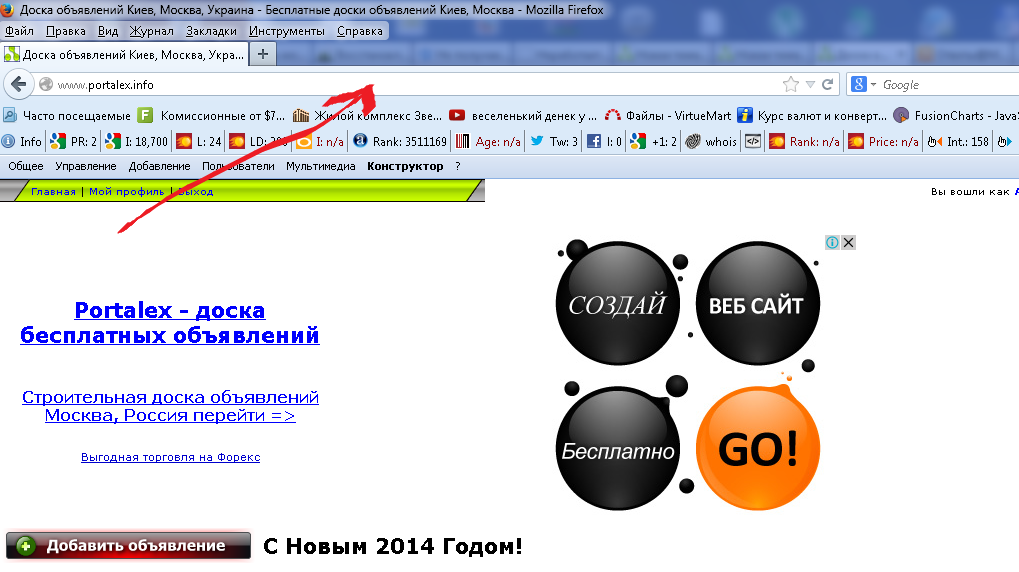
Task: Click the Бесплатно black ad bubble
Action: pos(617,448)
